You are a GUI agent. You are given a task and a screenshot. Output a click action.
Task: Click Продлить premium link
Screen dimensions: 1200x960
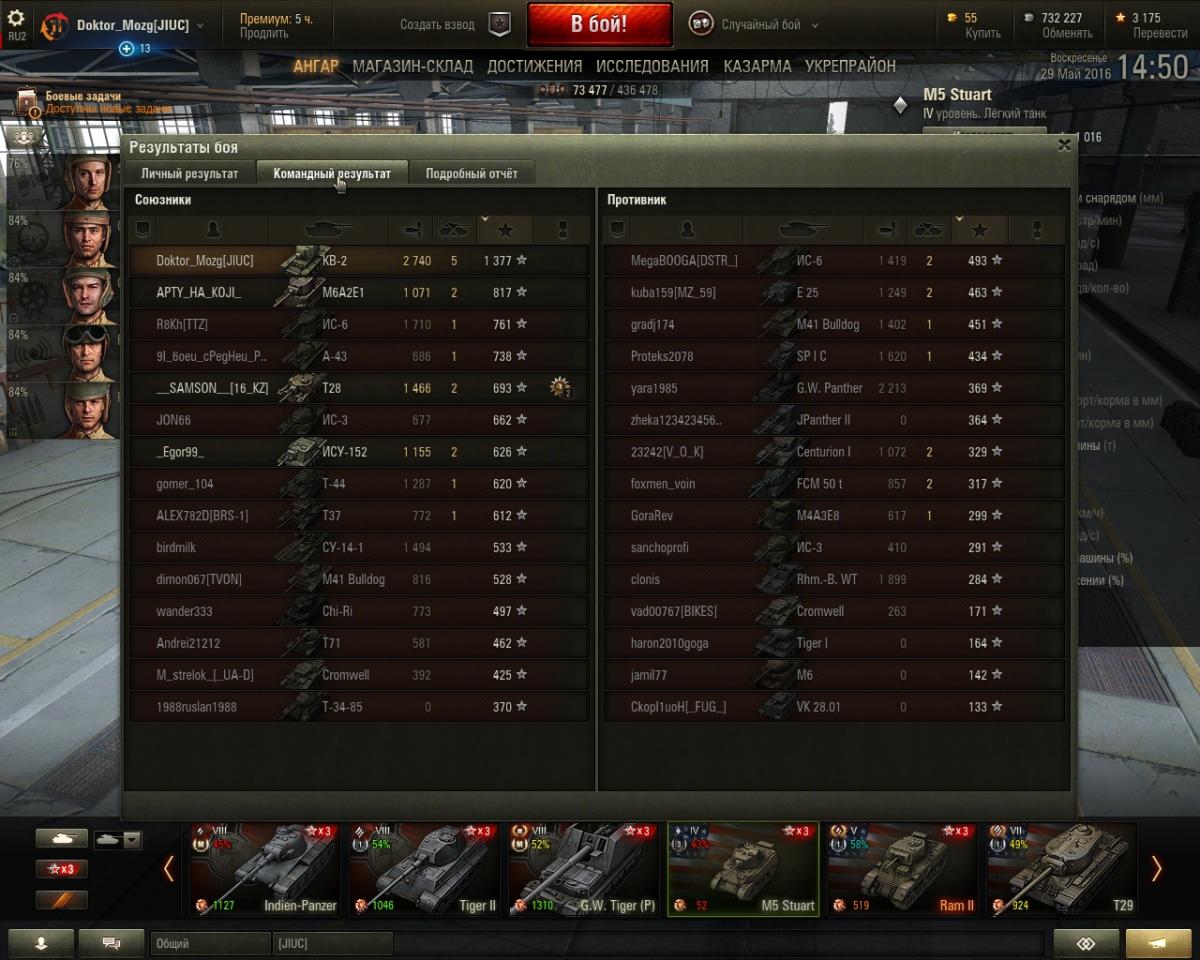tap(264, 33)
